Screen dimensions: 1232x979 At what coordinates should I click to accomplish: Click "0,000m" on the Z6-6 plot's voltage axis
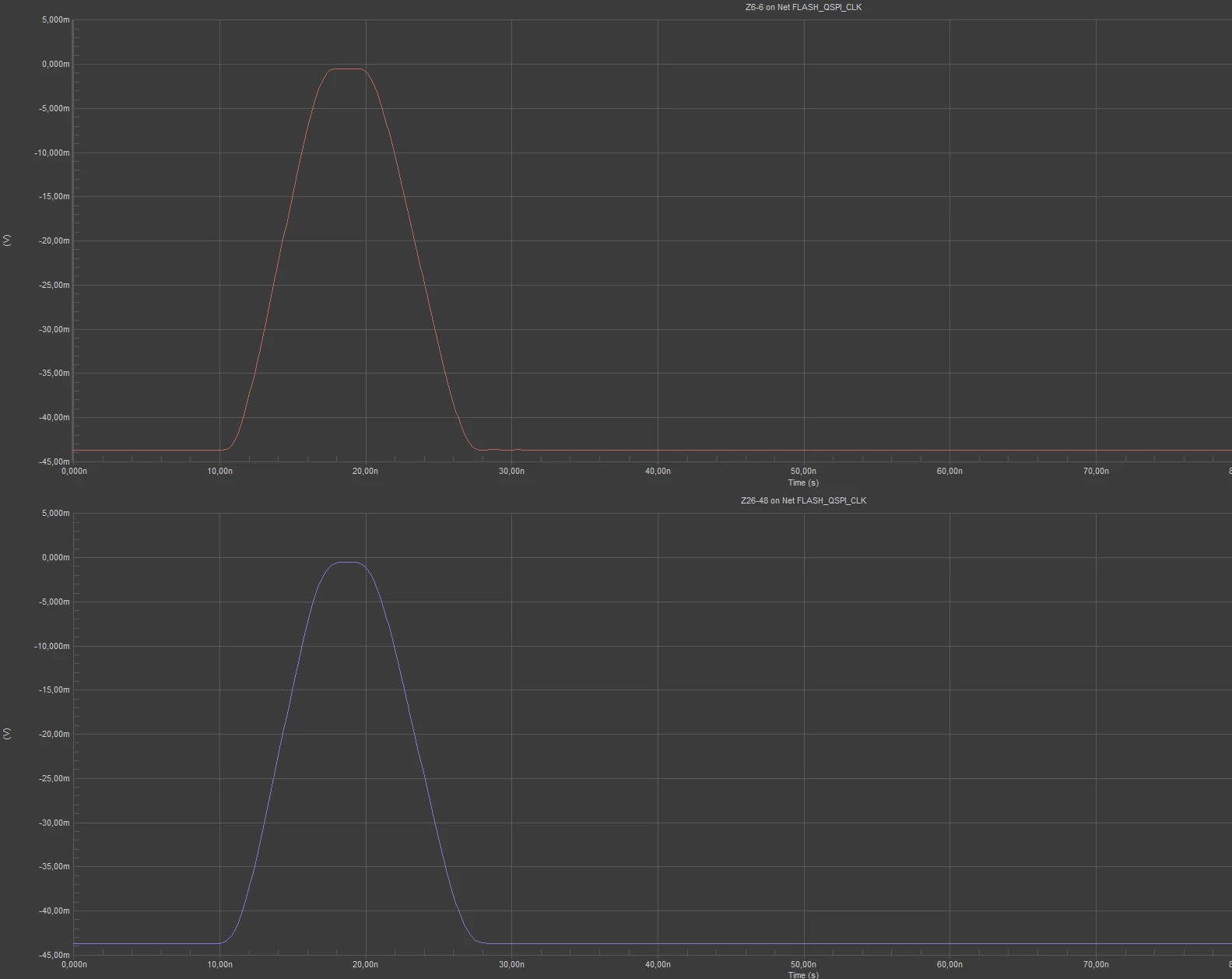coord(55,64)
